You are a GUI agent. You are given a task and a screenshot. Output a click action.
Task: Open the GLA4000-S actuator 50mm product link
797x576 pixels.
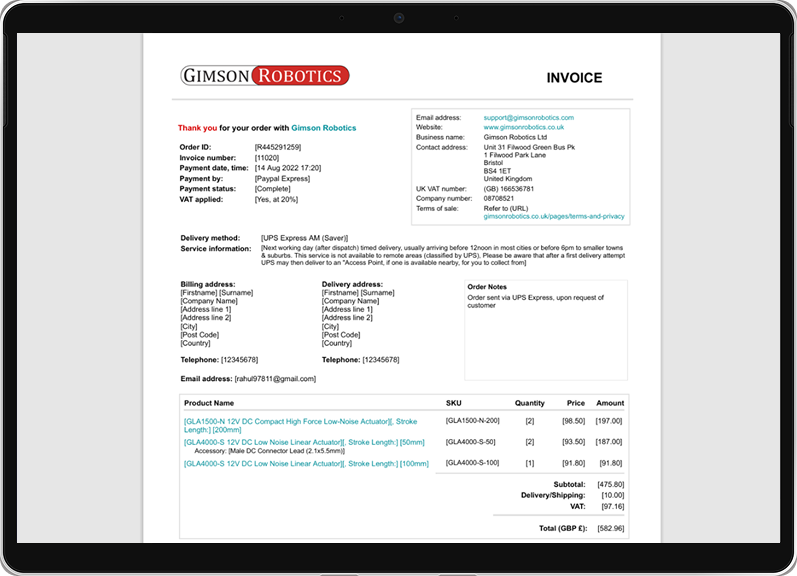pos(304,442)
